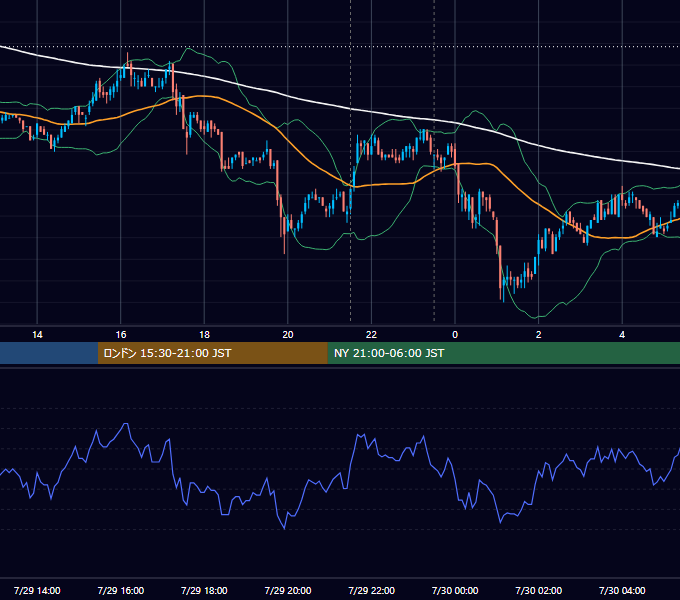This screenshot has height=600, width=680.
Task: Click the 7/30 00:00 date label
Action: tap(455, 590)
